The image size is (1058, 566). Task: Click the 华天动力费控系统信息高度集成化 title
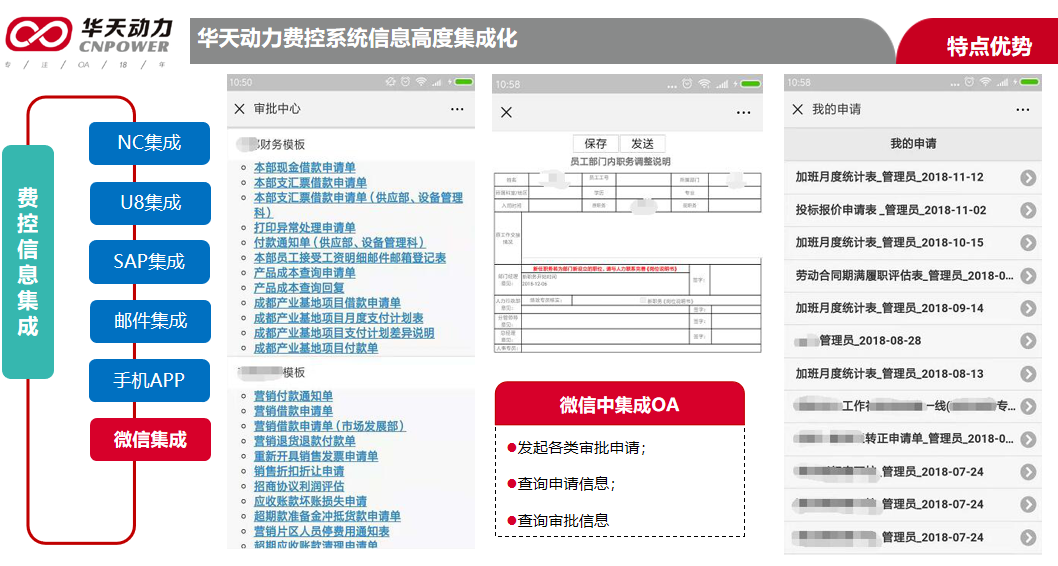[x=358, y=38]
